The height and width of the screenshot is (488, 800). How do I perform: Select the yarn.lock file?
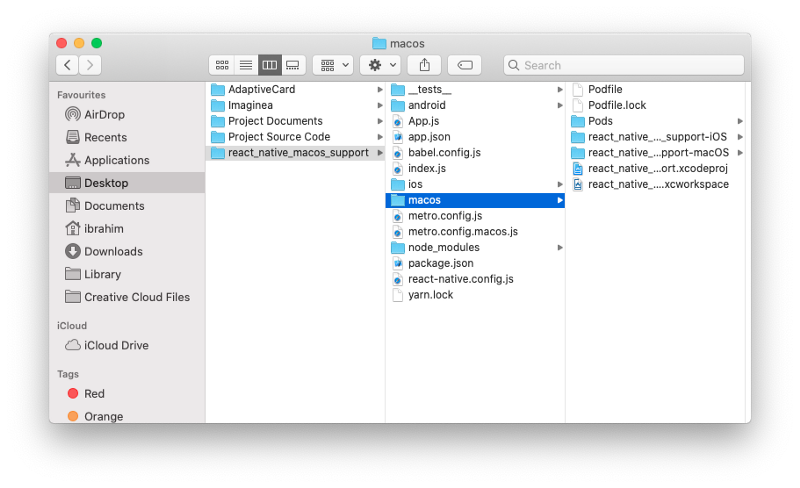[475, 295]
